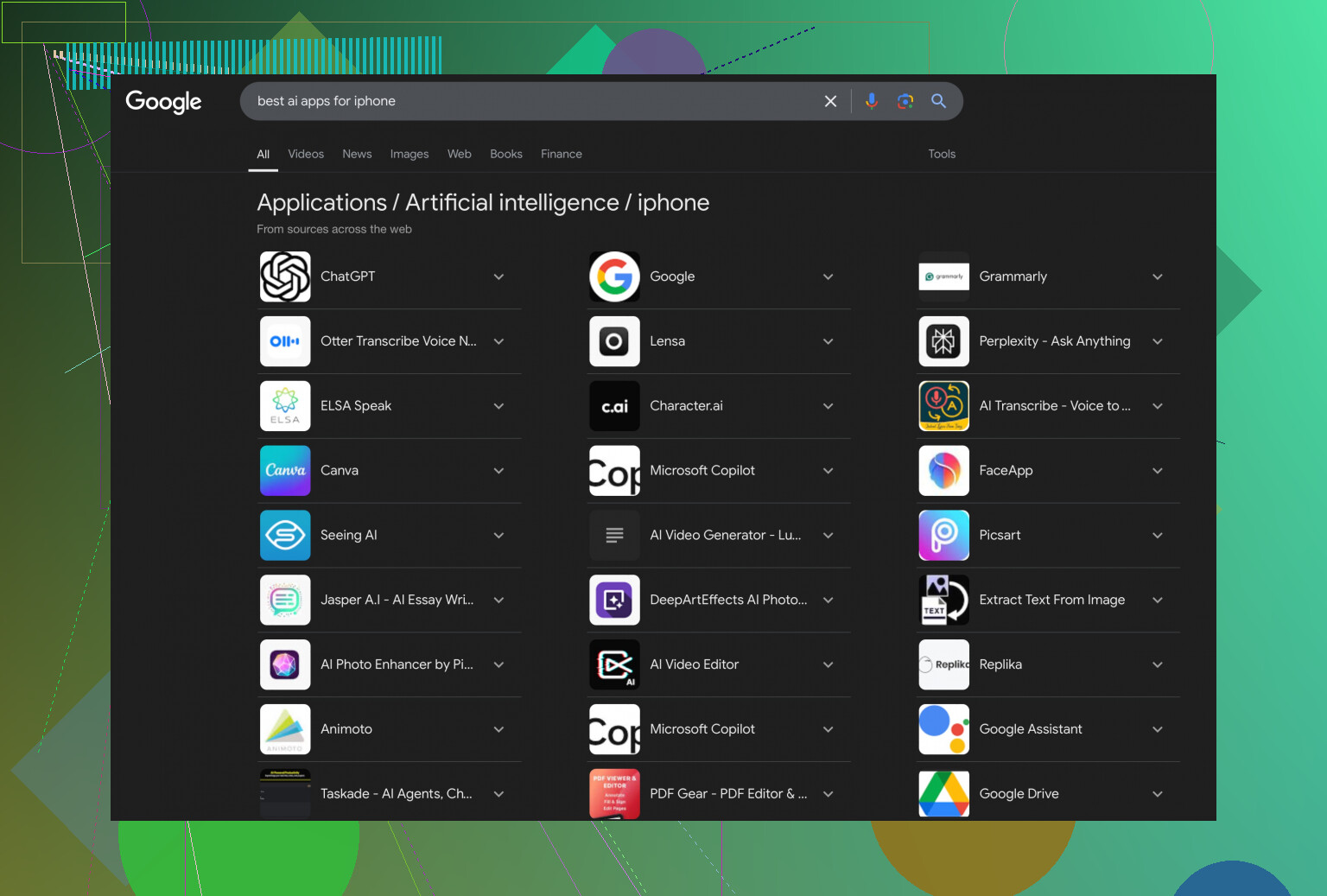Click the magnifying glass search icon
The width and height of the screenshot is (1327, 896).
coord(938,101)
